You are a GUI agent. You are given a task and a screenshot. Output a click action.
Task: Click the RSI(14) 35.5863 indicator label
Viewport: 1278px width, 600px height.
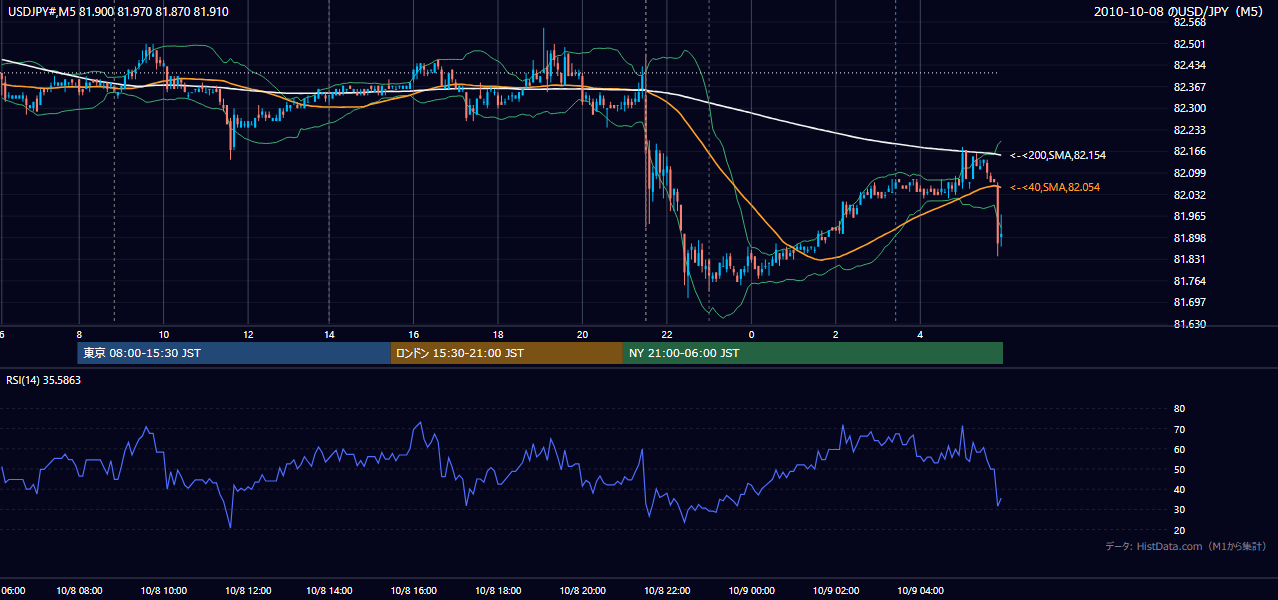click(42, 380)
